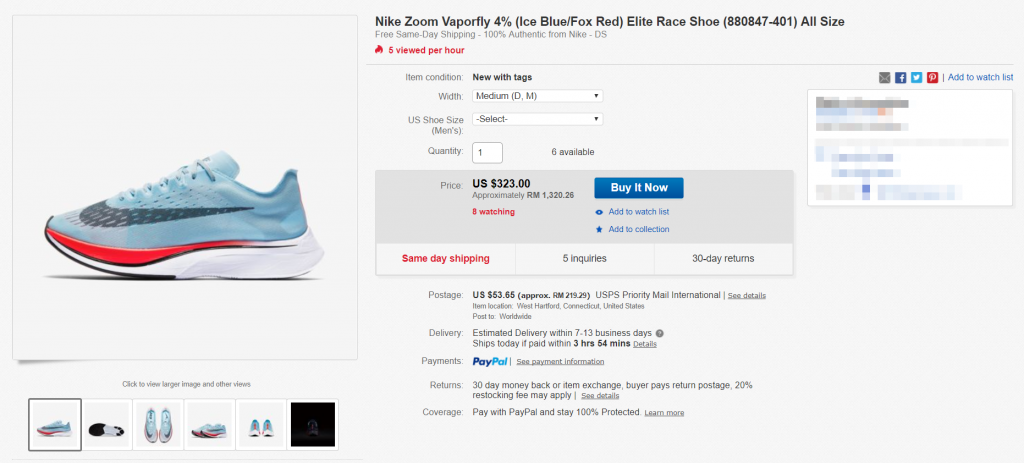Image resolution: width=1024 pixels, height=463 pixels.
Task: Click the Quantity input field
Action: point(487,152)
